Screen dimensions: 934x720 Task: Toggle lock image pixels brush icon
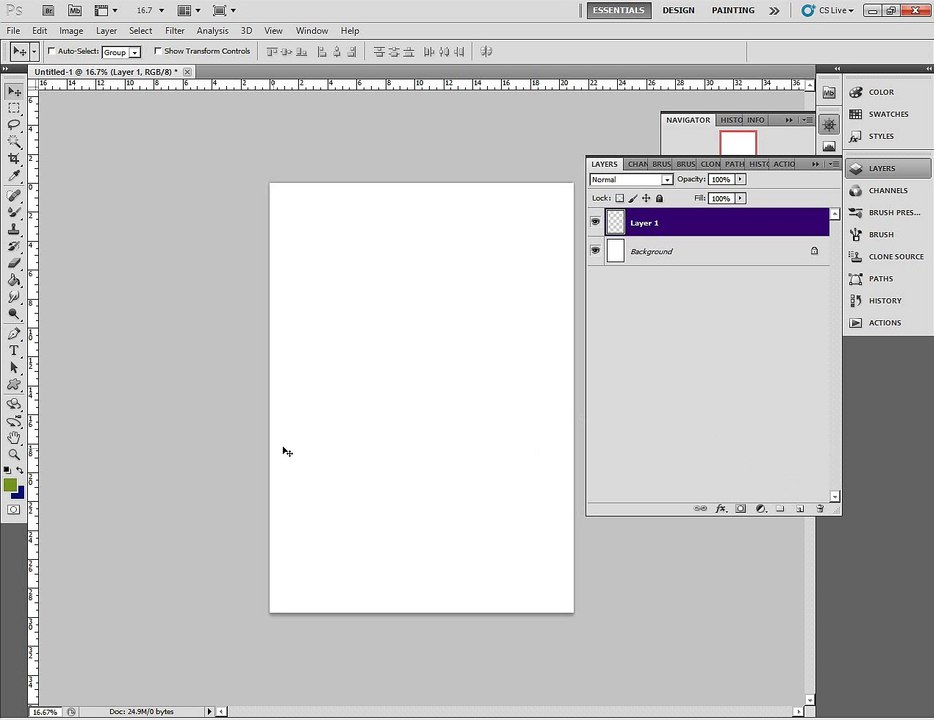pos(633,198)
